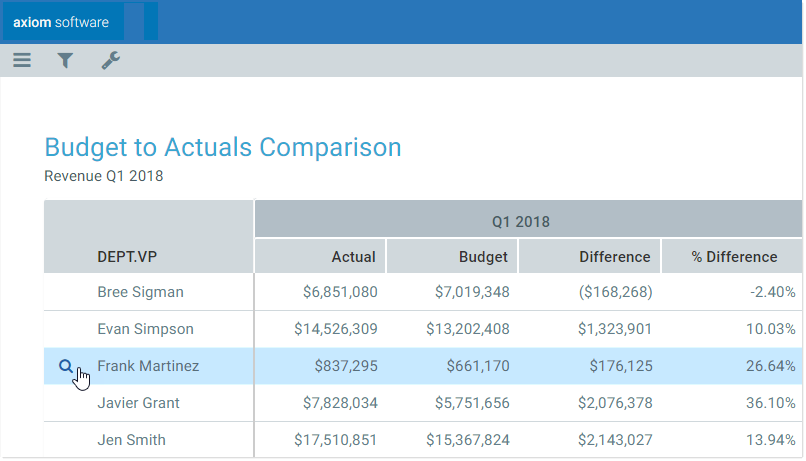The height and width of the screenshot is (461, 806).
Task: Open the filter funnel icon
Action: pyautogui.click(x=65, y=61)
